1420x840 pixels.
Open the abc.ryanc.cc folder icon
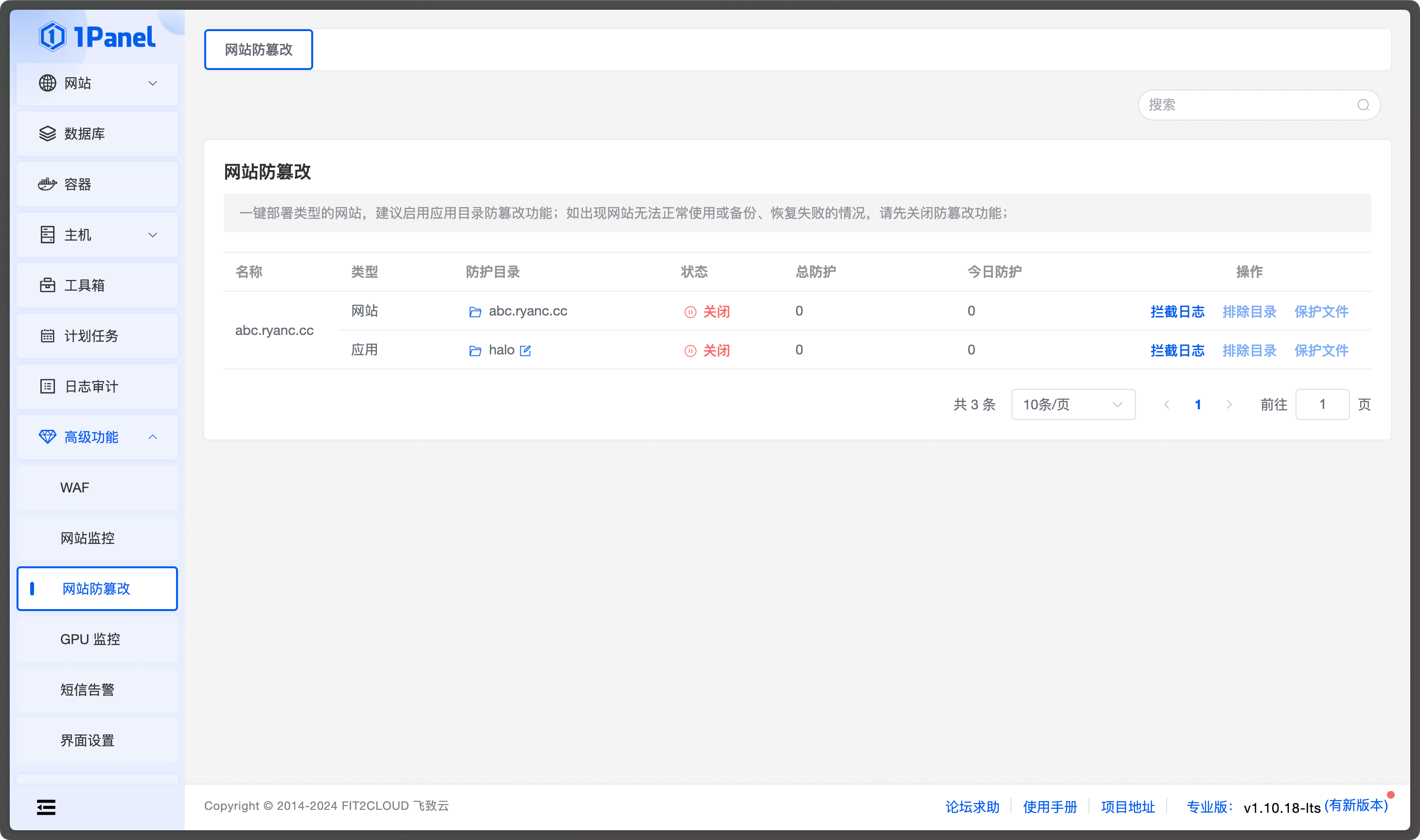475,312
